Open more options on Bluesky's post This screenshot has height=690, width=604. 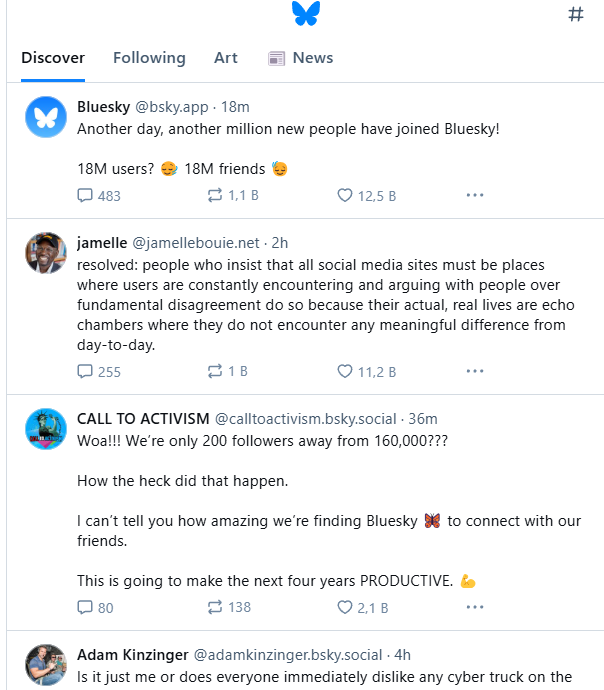tap(475, 196)
